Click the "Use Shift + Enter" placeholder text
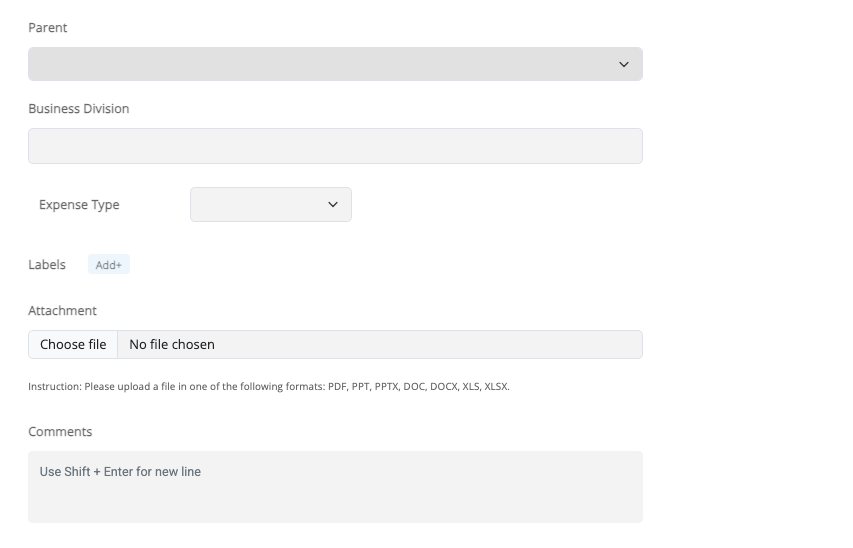The height and width of the screenshot is (548, 853). click(120, 471)
